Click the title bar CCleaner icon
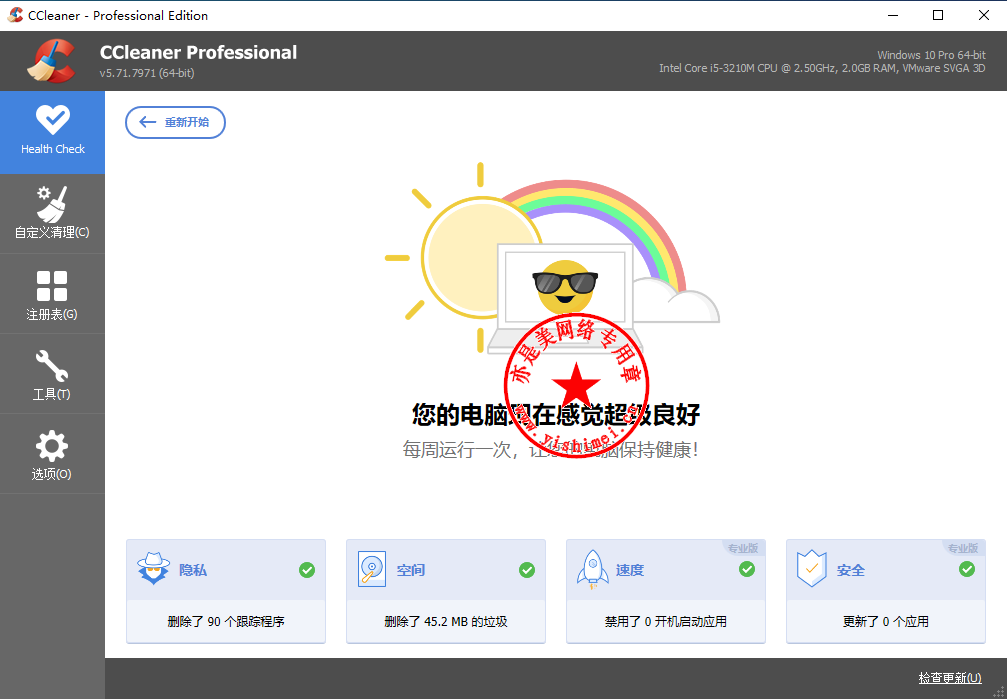 (15, 15)
